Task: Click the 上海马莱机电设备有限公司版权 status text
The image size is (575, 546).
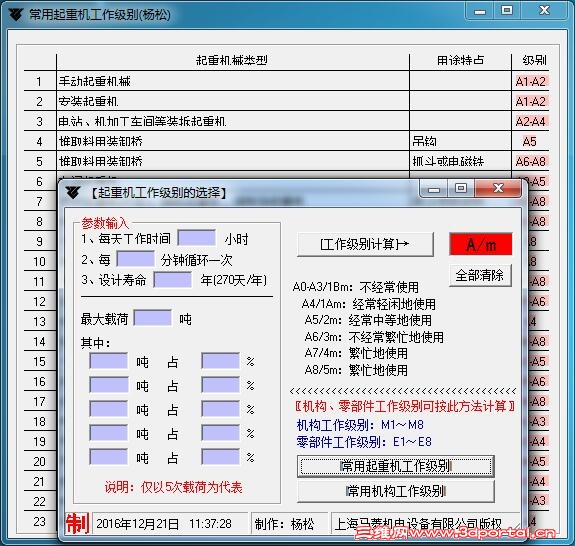Action: click(418, 524)
